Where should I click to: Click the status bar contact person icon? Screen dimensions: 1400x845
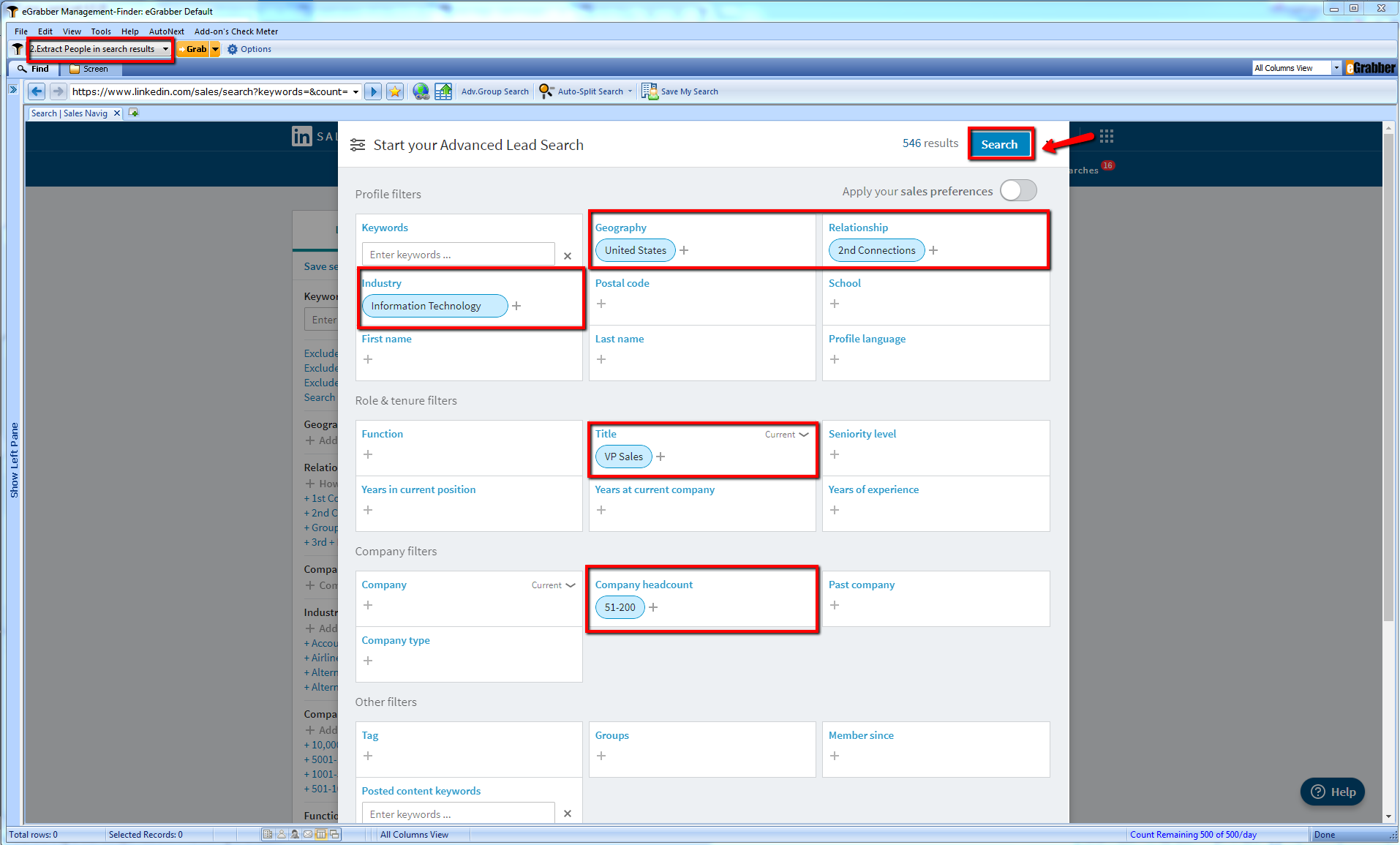click(281, 834)
